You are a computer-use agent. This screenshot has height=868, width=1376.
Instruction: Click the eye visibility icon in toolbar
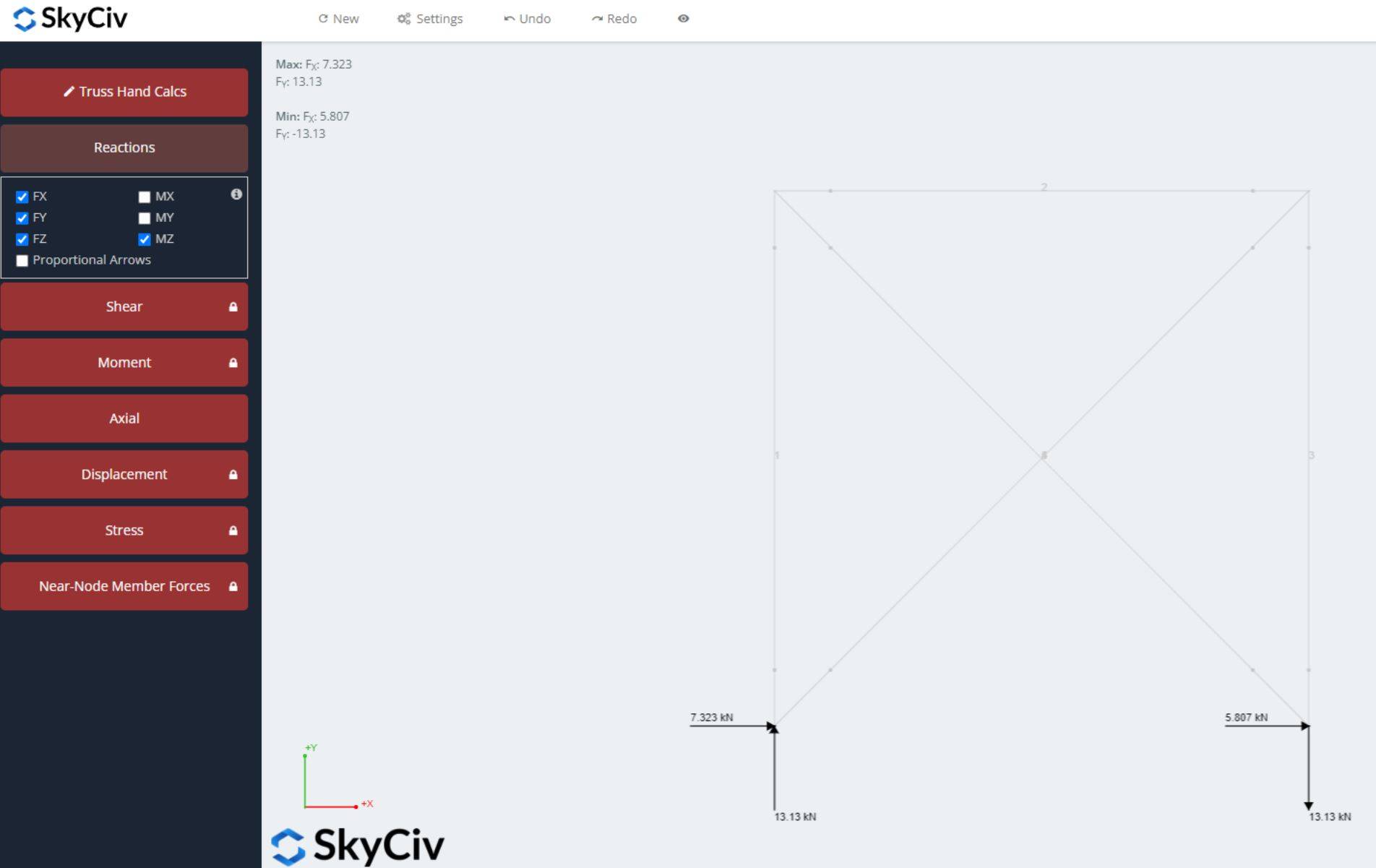point(683,19)
